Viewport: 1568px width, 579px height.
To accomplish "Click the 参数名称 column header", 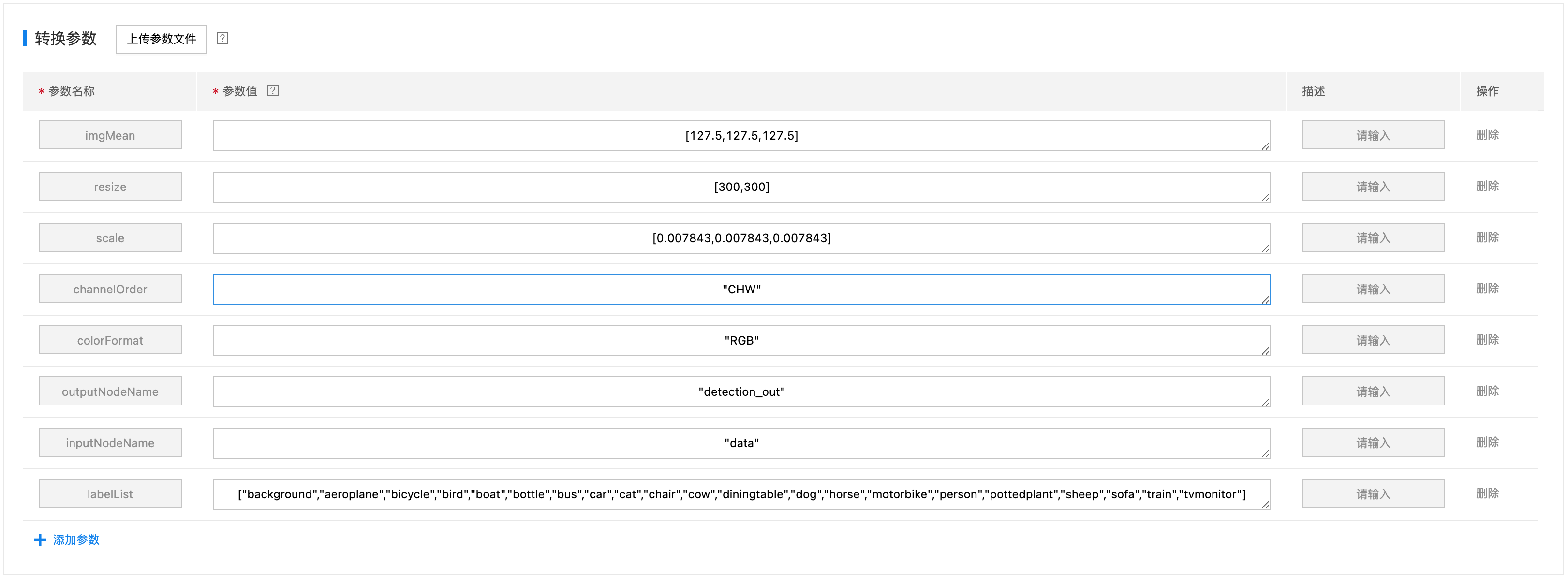I will coord(71,91).
